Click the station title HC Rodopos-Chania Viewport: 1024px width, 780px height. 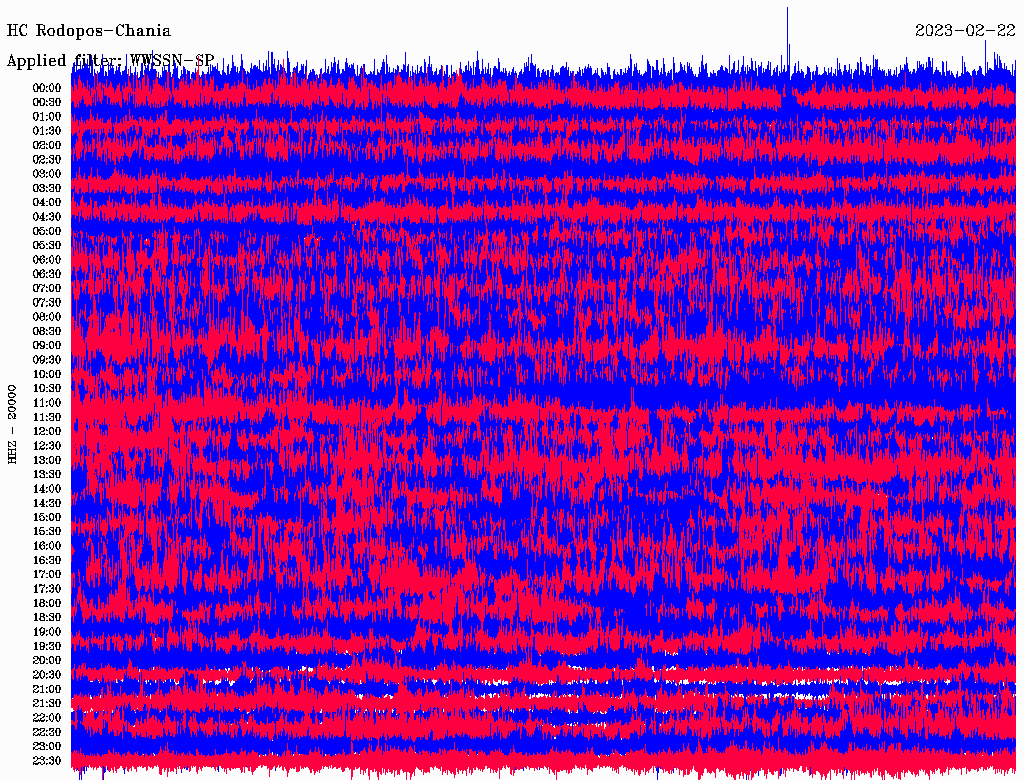point(89,31)
